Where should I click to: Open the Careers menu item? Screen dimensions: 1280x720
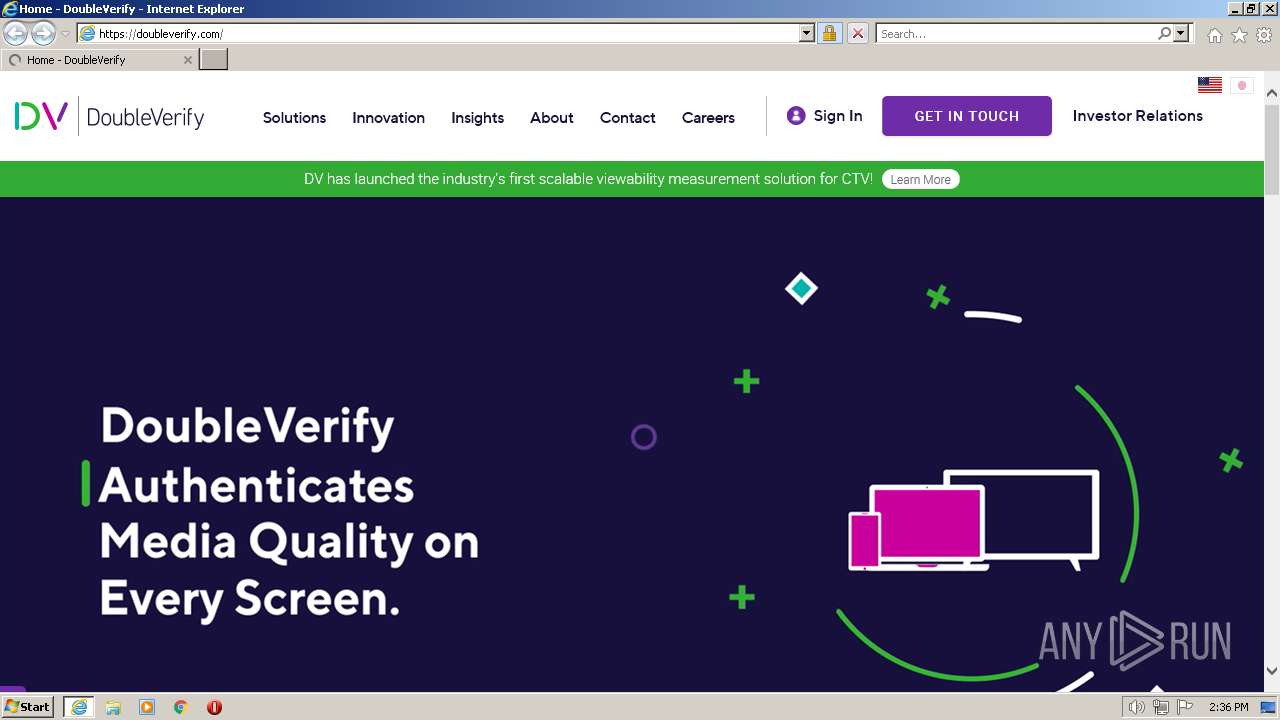pos(708,117)
